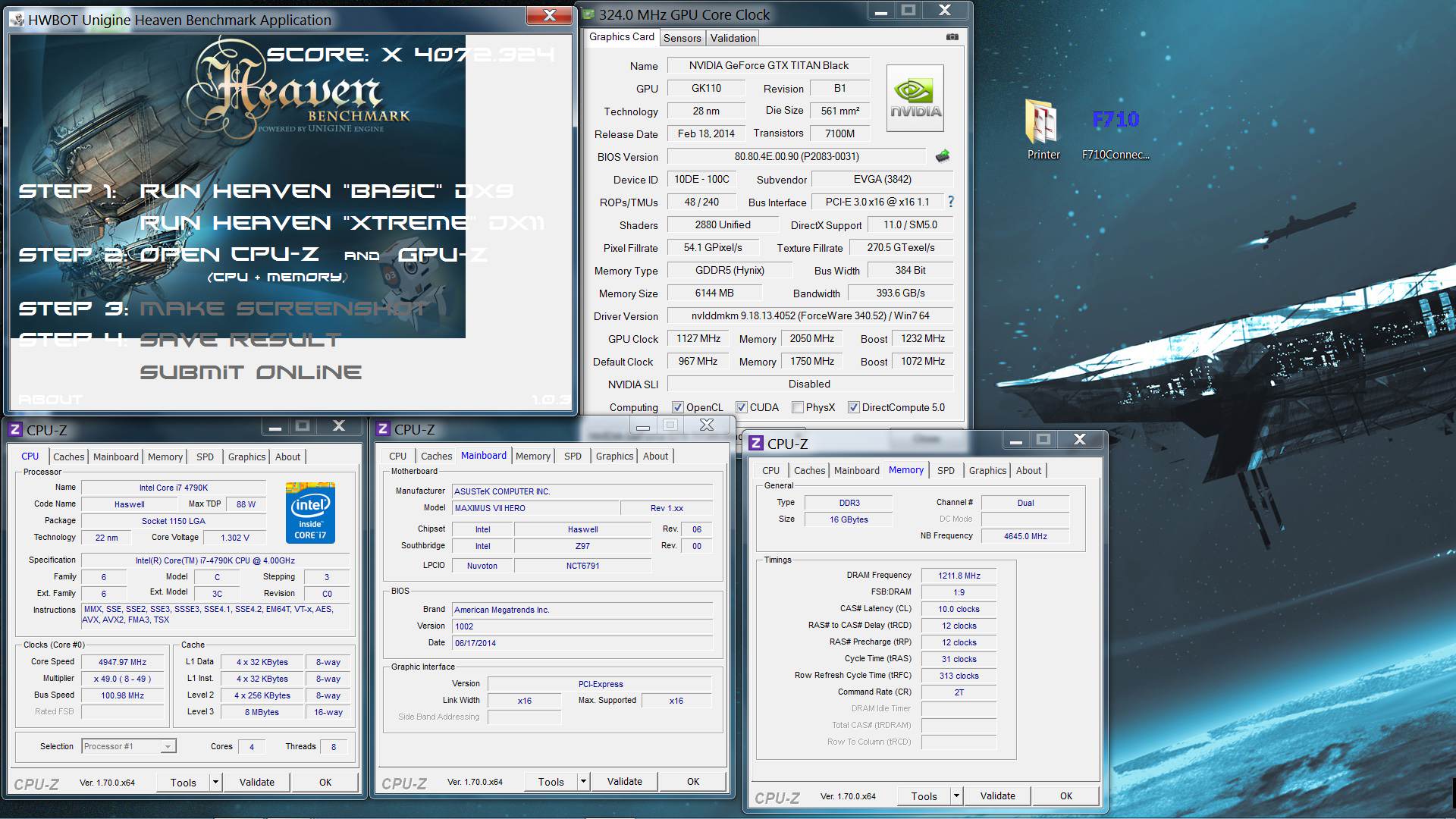The height and width of the screenshot is (819, 1456).
Task: Click the NVIDIA SLI Disabled field
Action: [810, 384]
